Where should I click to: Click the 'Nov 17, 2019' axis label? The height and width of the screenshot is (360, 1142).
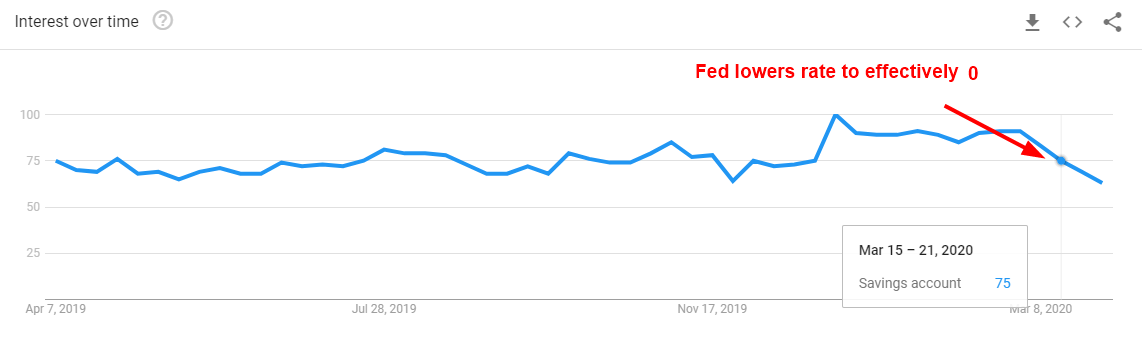712,309
